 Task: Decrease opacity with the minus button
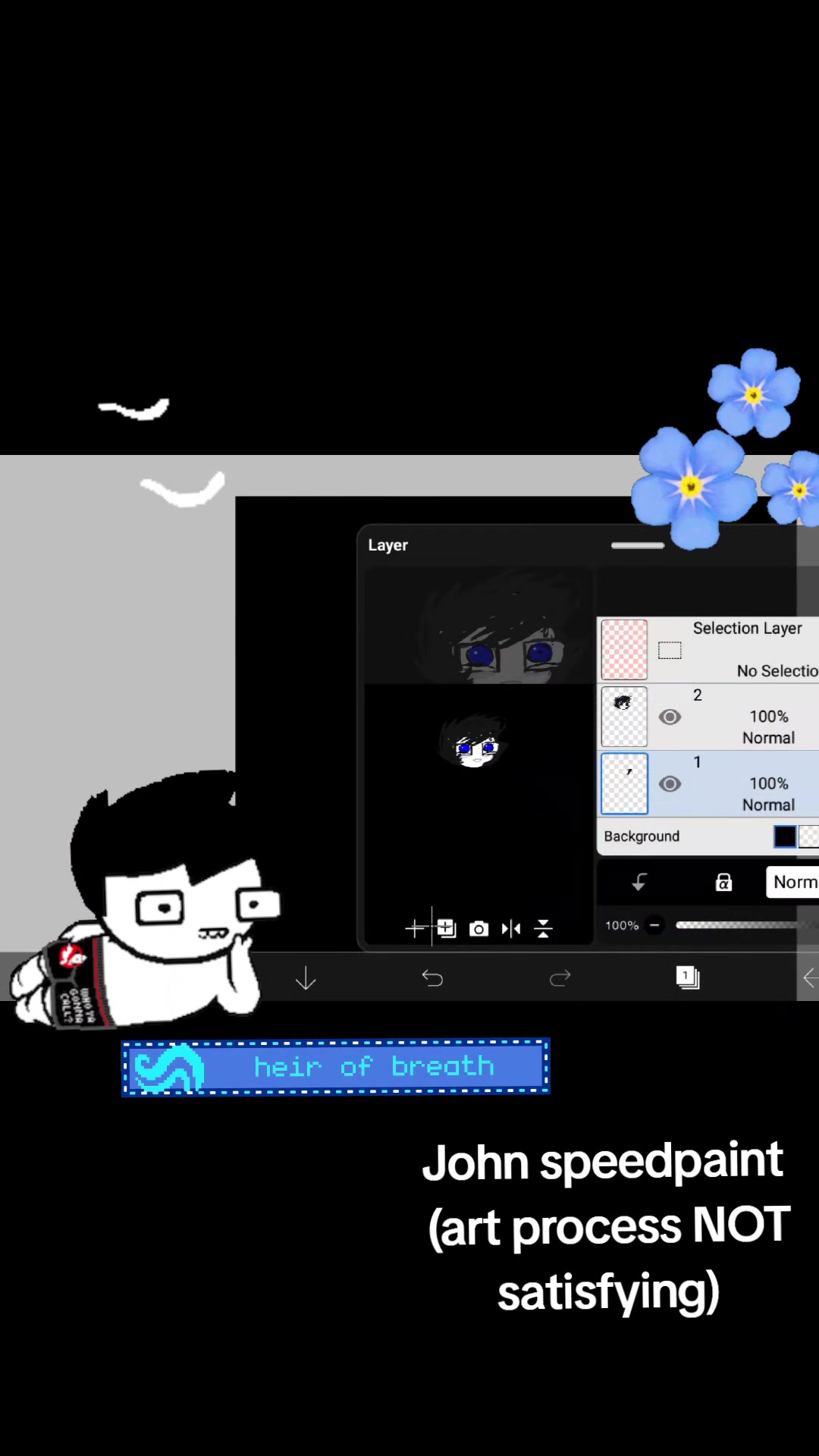pyautogui.click(x=654, y=925)
